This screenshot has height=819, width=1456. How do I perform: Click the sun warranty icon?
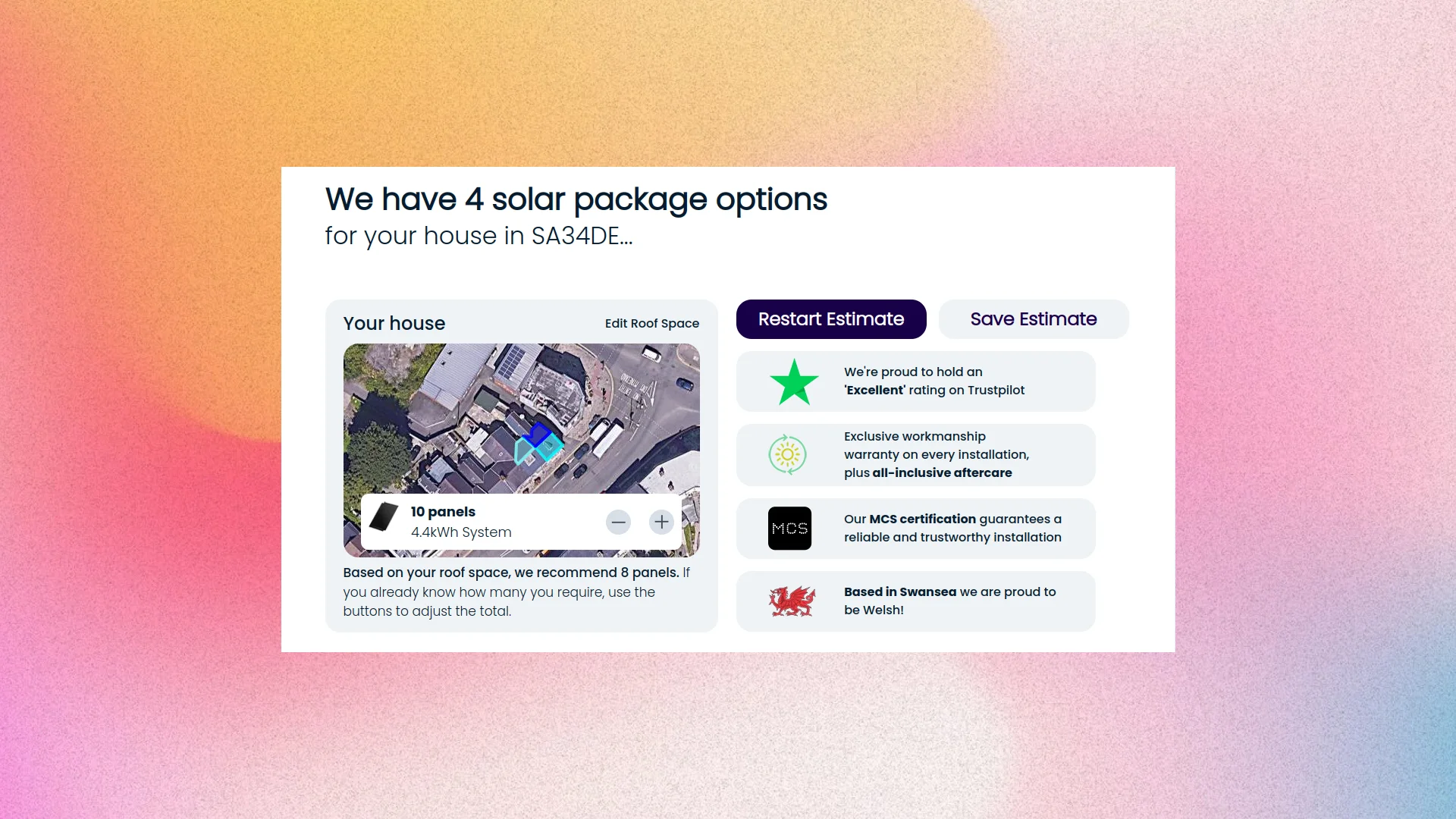point(787,455)
